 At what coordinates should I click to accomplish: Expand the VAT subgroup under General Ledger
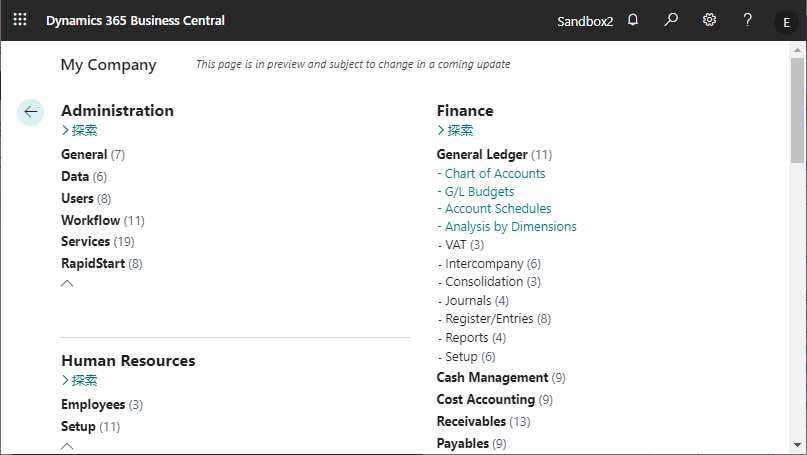461,244
